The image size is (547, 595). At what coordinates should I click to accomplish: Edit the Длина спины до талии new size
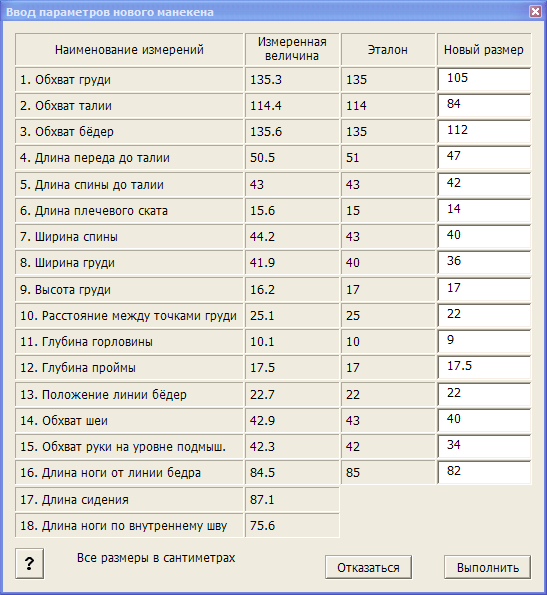pos(484,184)
